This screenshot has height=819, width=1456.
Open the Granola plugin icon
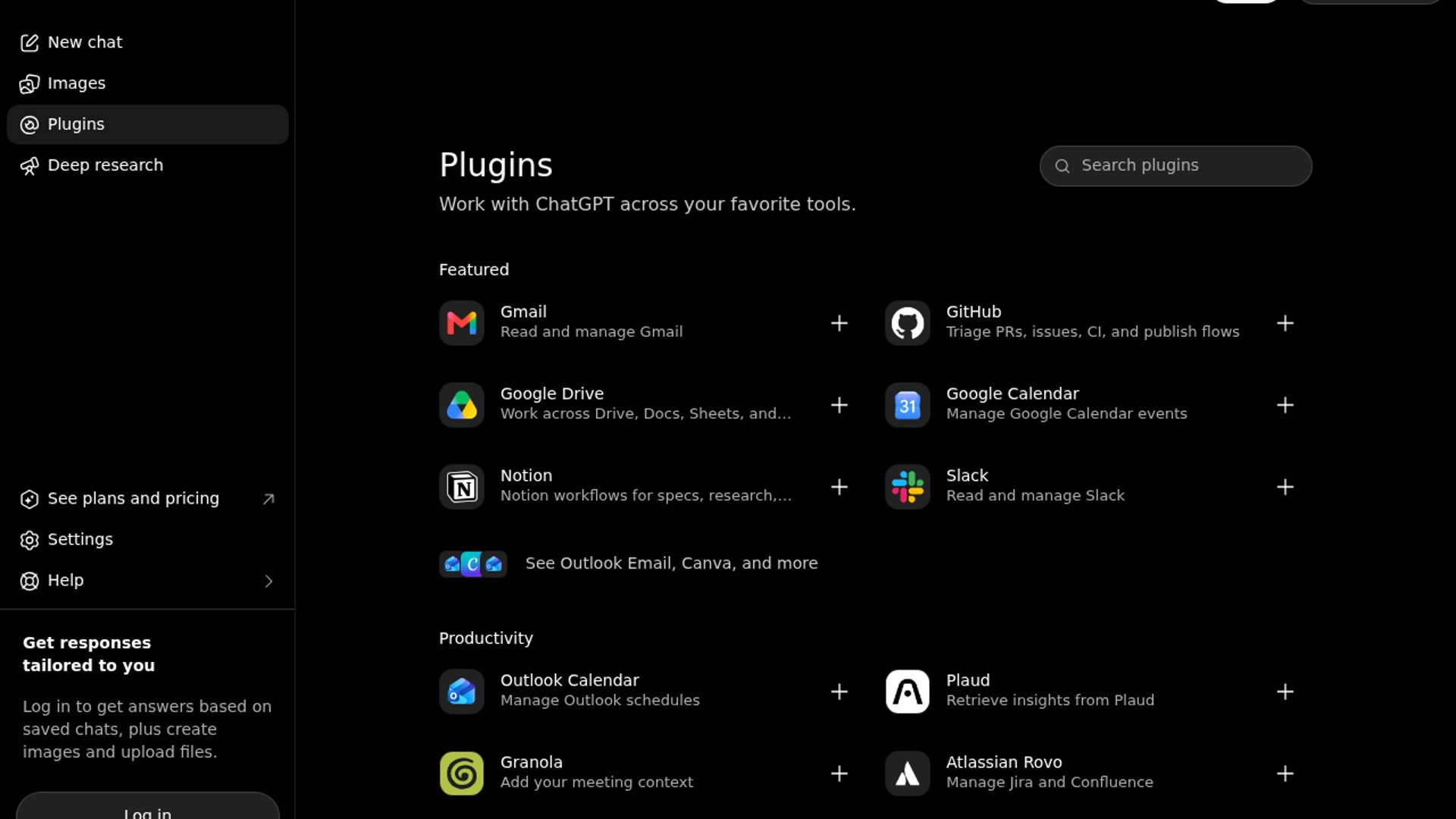click(462, 773)
